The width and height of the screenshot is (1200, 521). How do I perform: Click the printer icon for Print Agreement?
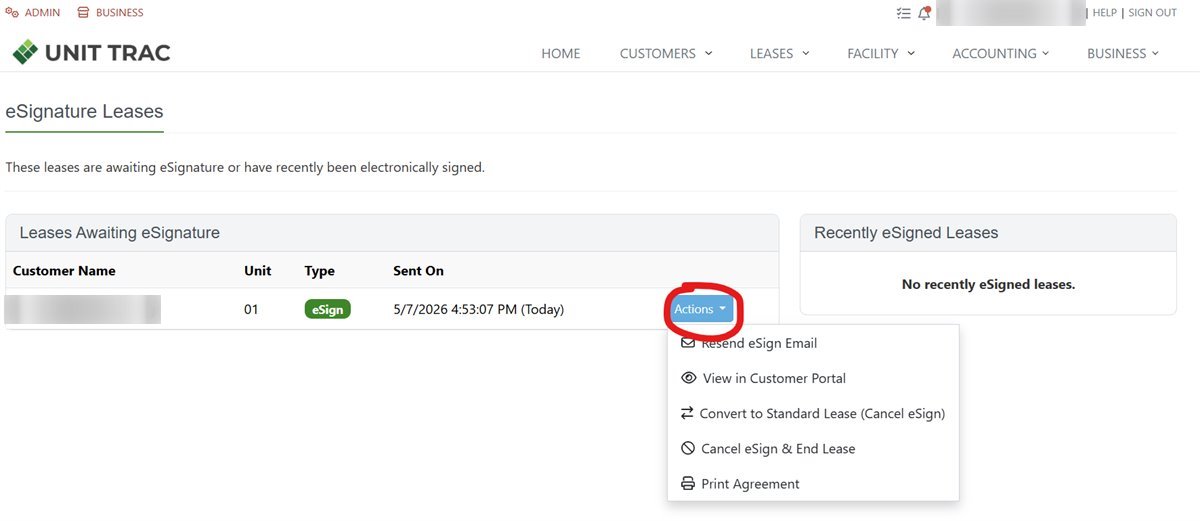(x=688, y=484)
